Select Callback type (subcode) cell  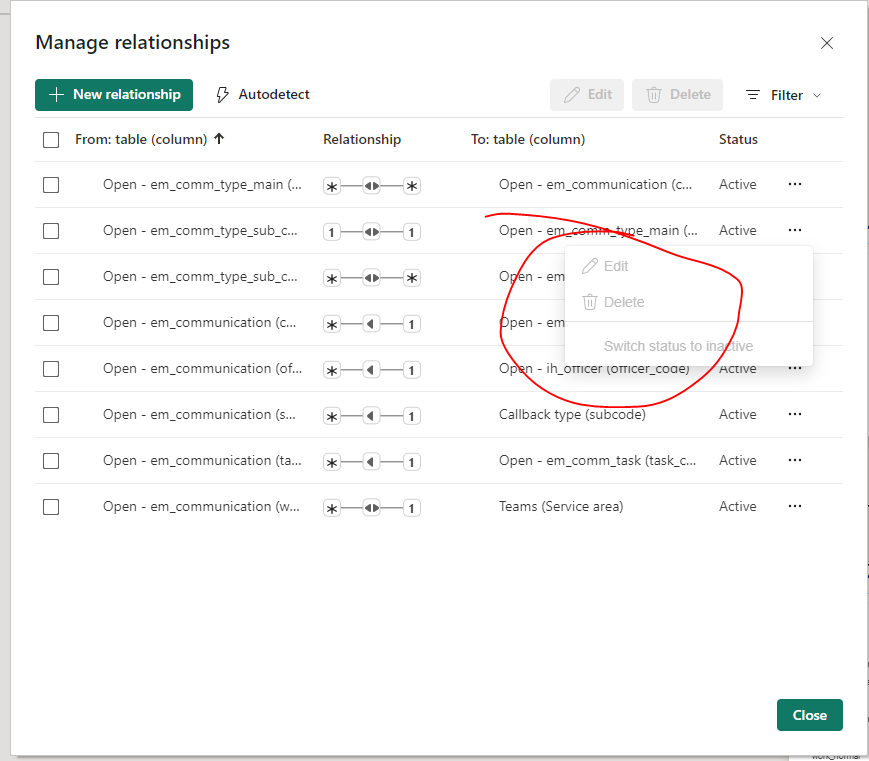(x=572, y=415)
